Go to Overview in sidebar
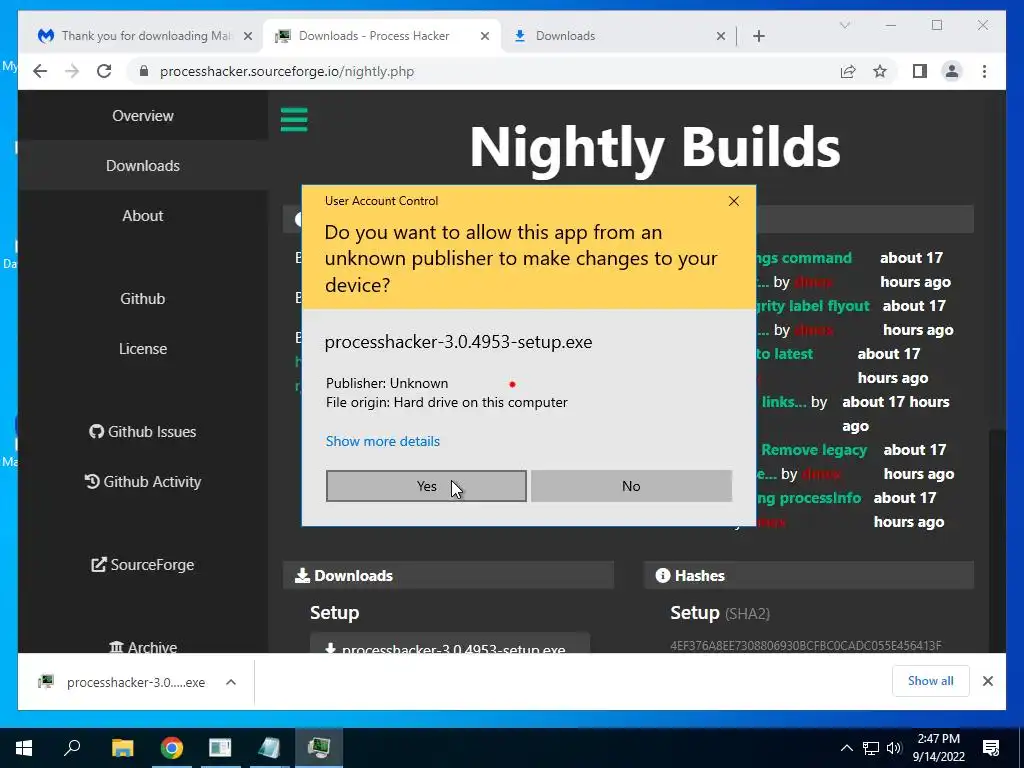This screenshot has width=1024, height=768. click(x=142, y=116)
